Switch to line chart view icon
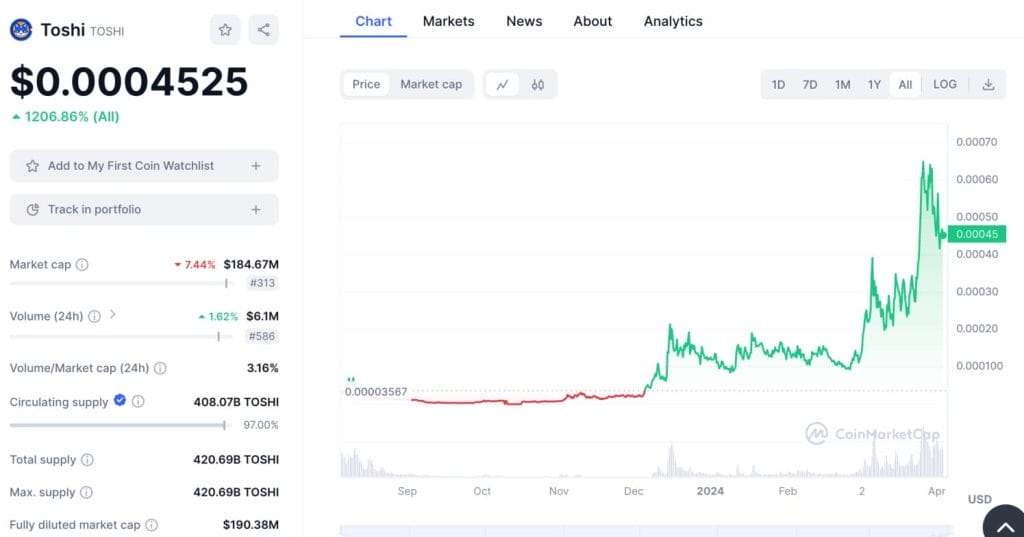The height and width of the screenshot is (537, 1024). click(x=502, y=85)
